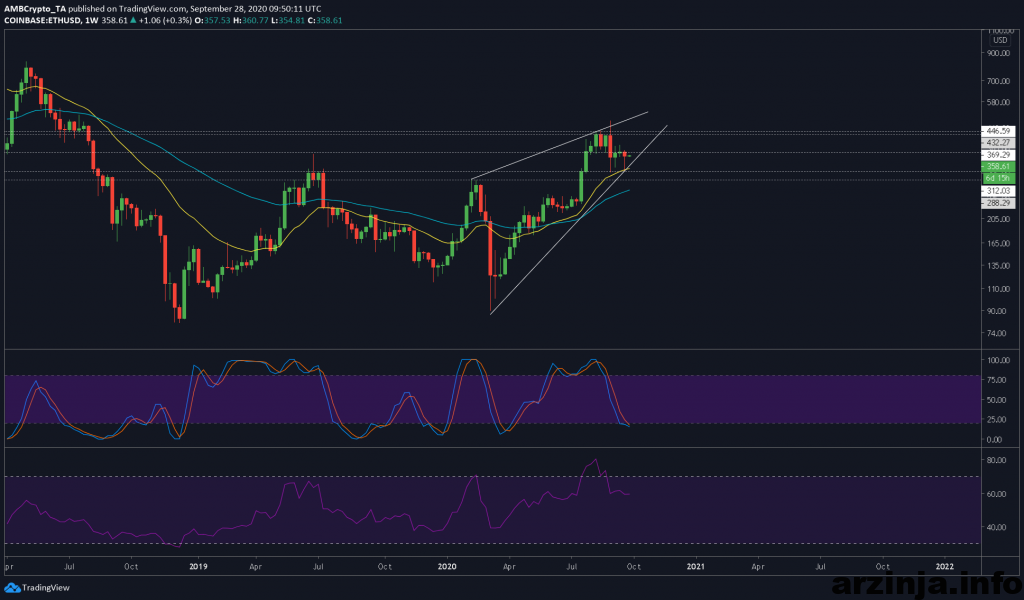Click the 80.00 level on RSI scale
This screenshot has height=600, width=1024.
click(x=994, y=461)
